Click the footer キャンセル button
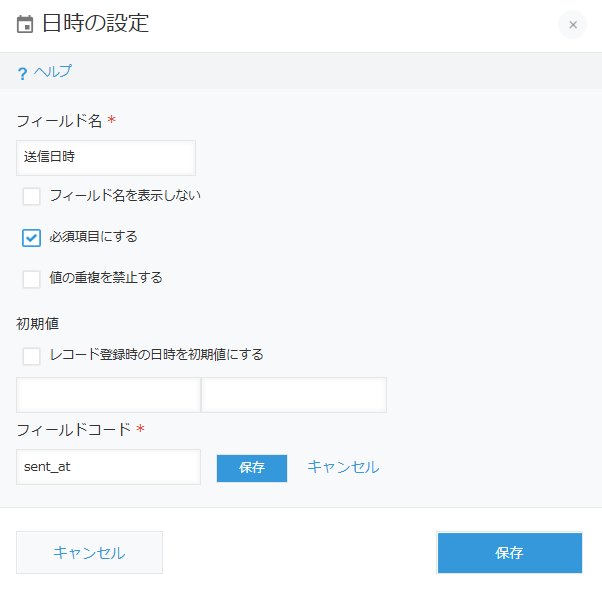The width and height of the screenshot is (602, 589). point(89,553)
